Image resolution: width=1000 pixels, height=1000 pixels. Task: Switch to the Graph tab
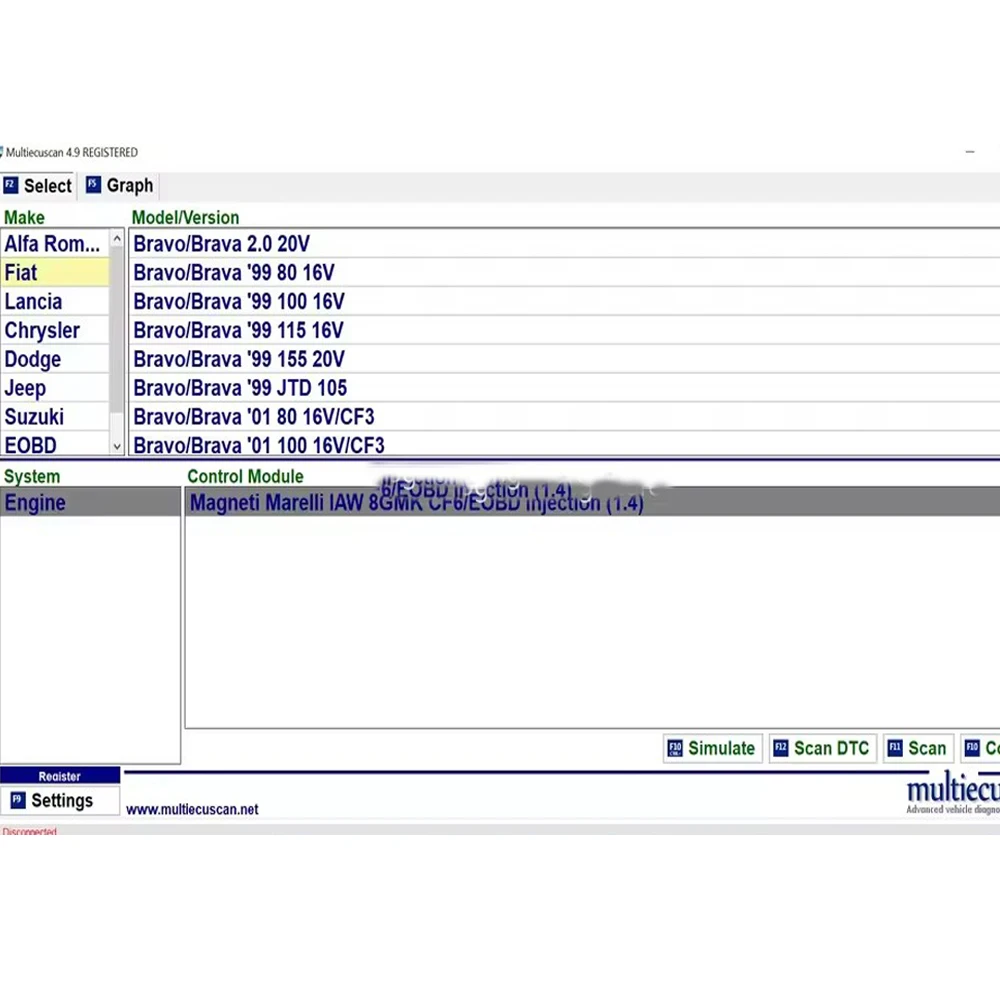[x=120, y=186]
